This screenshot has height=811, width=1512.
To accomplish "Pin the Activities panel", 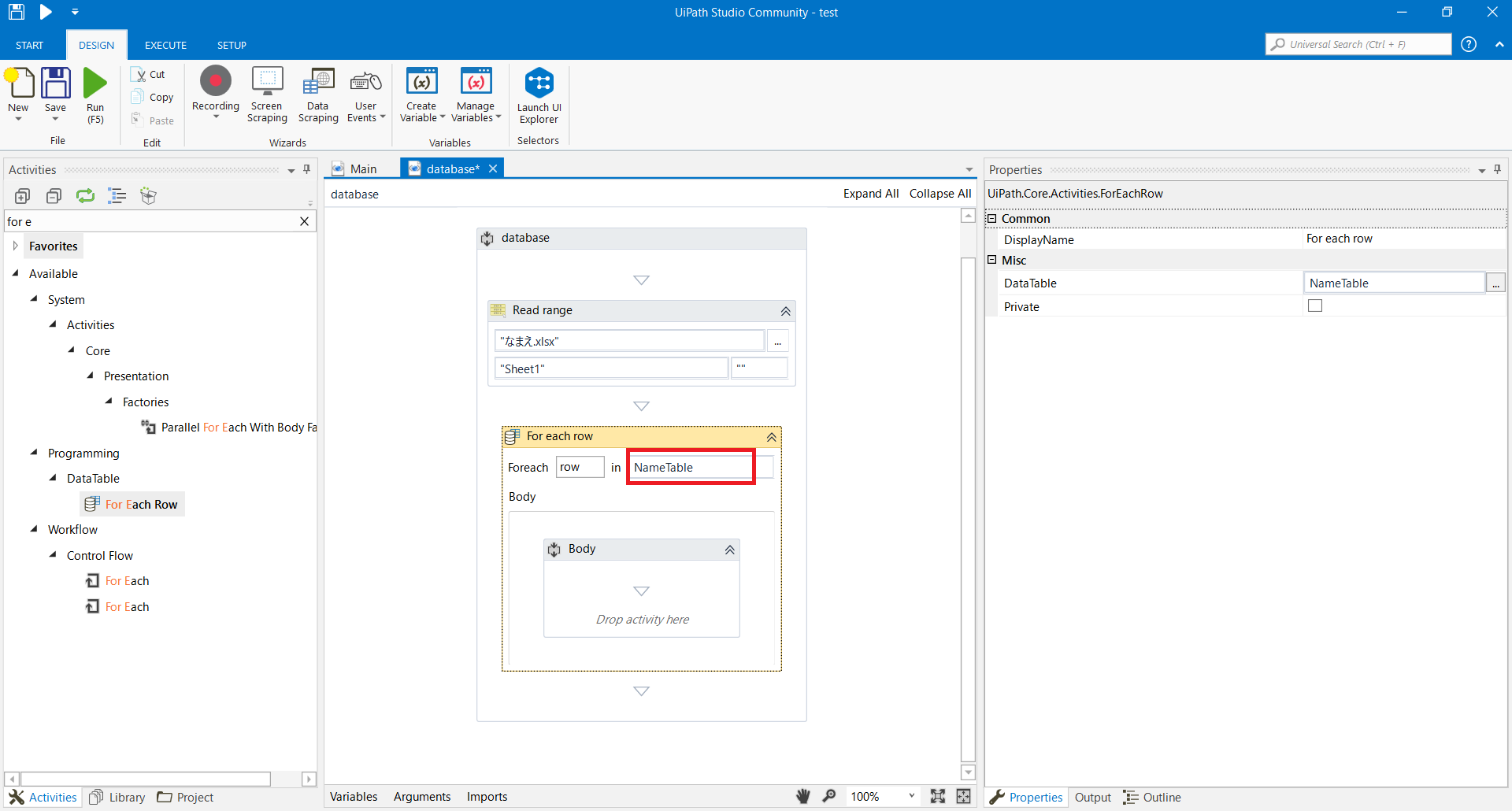I will (306, 168).
